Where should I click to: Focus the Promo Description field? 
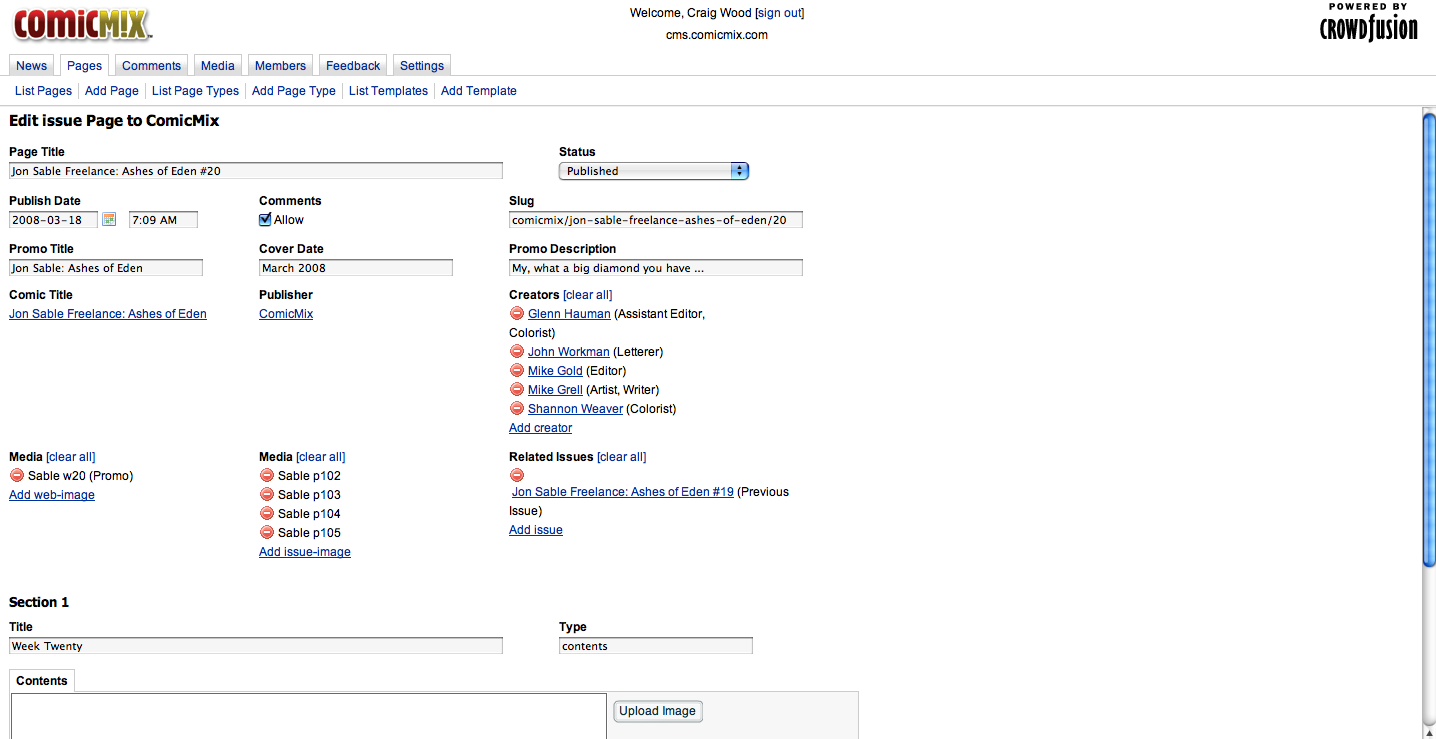point(656,268)
